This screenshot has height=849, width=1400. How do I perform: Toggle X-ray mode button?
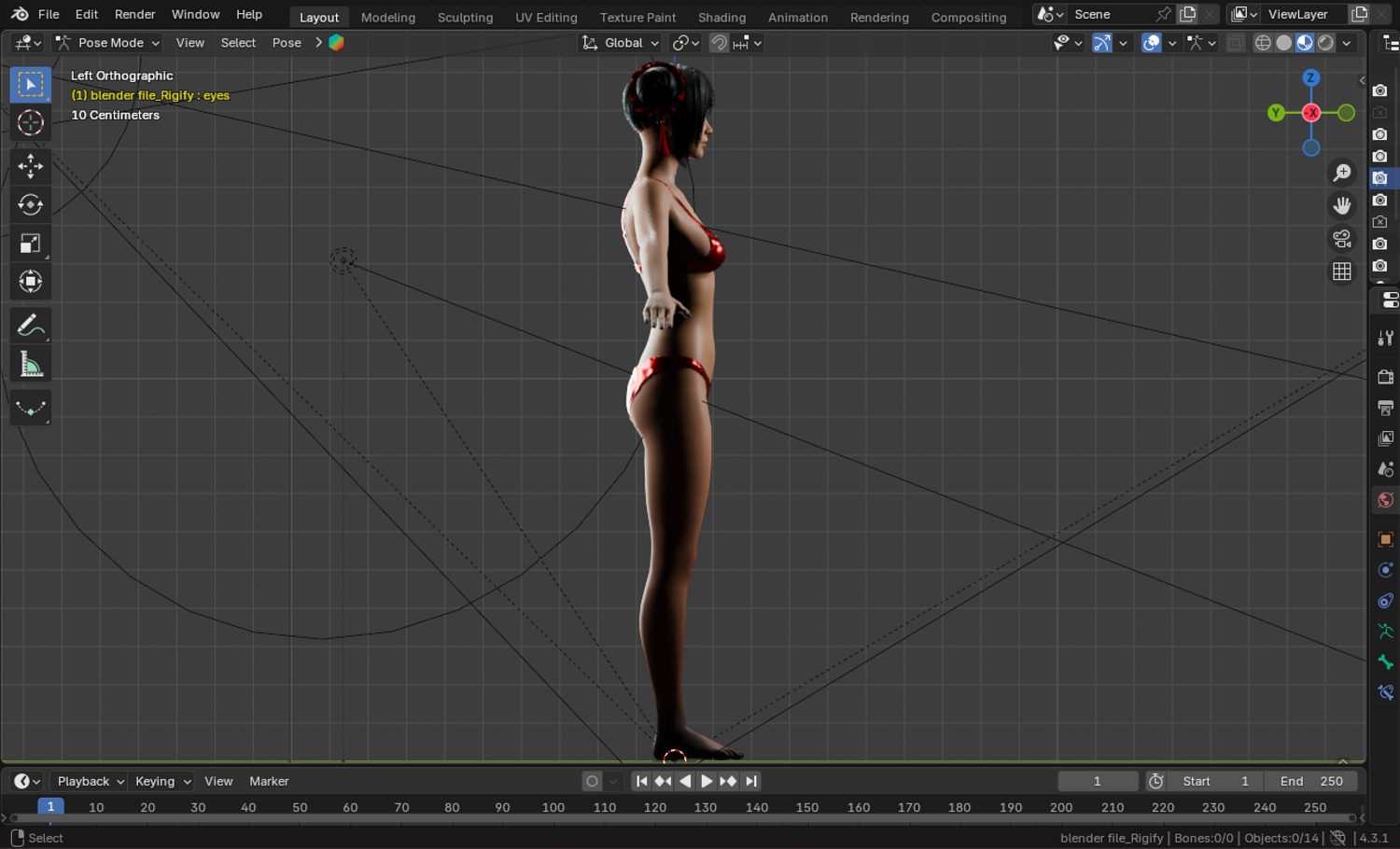tap(1235, 43)
